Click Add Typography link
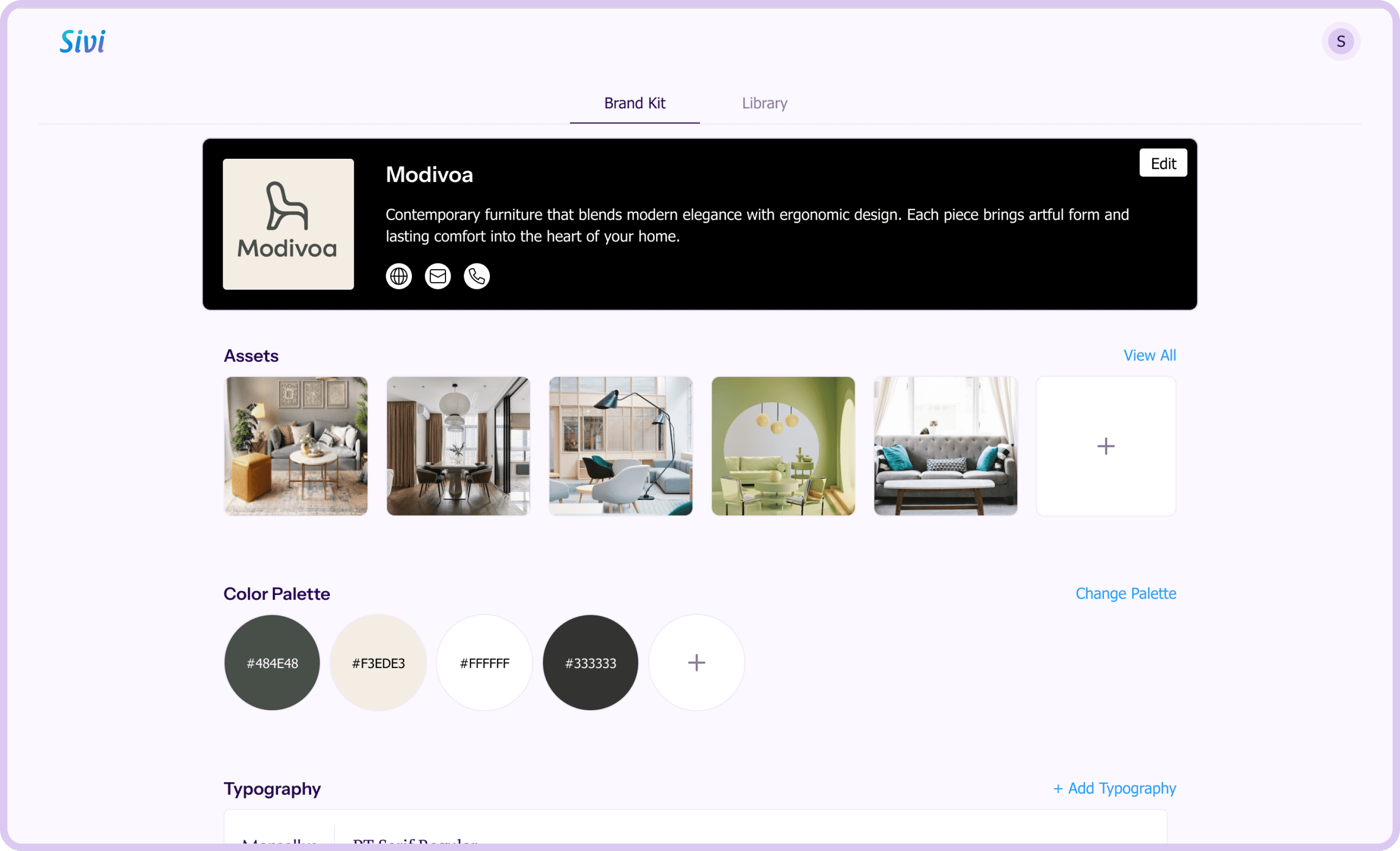1400x851 pixels. click(x=1114, y=789)
